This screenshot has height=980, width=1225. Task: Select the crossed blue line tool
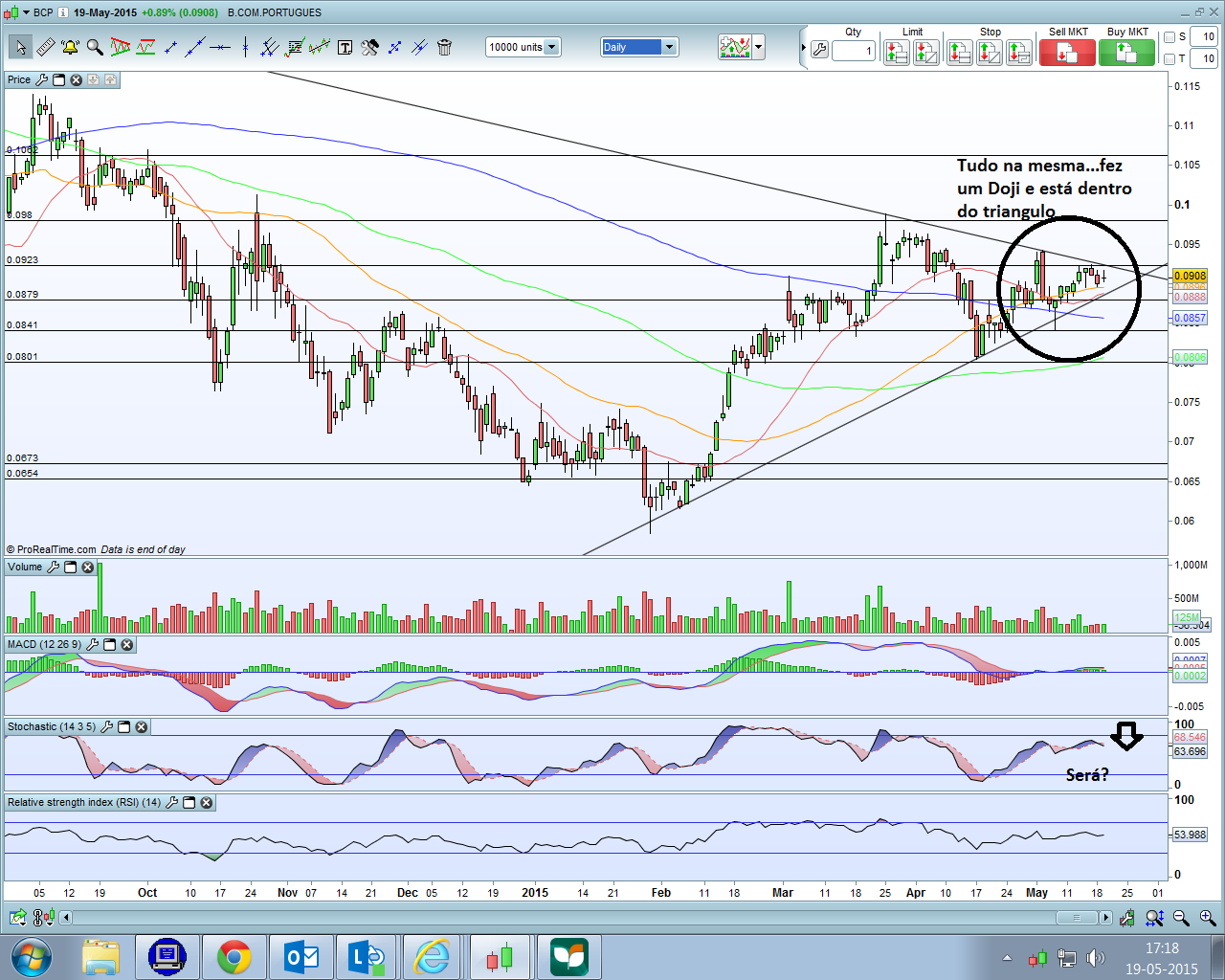tap(419, 47)
